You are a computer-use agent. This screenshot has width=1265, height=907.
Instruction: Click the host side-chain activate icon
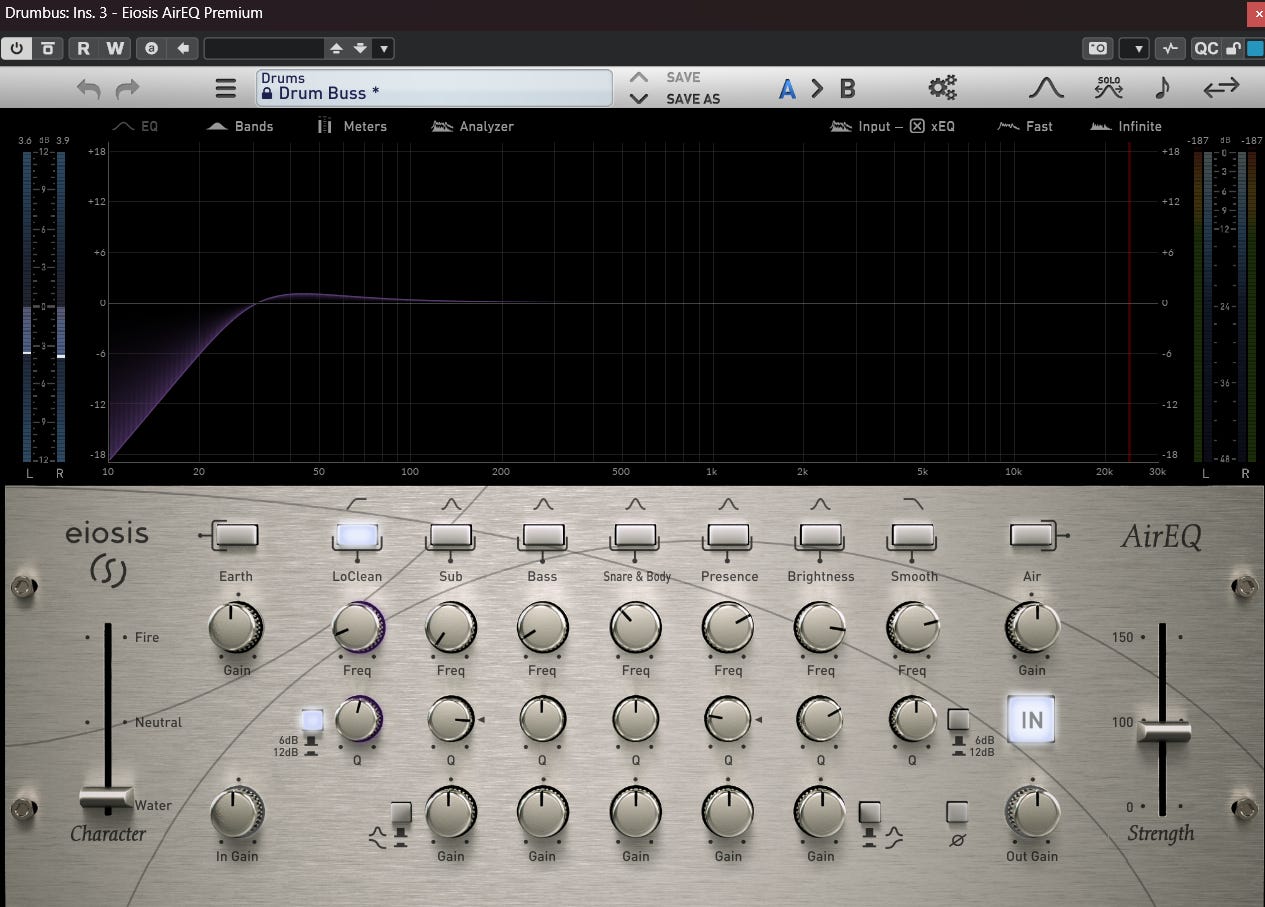pyautogui.click(x=1169, y=48)
